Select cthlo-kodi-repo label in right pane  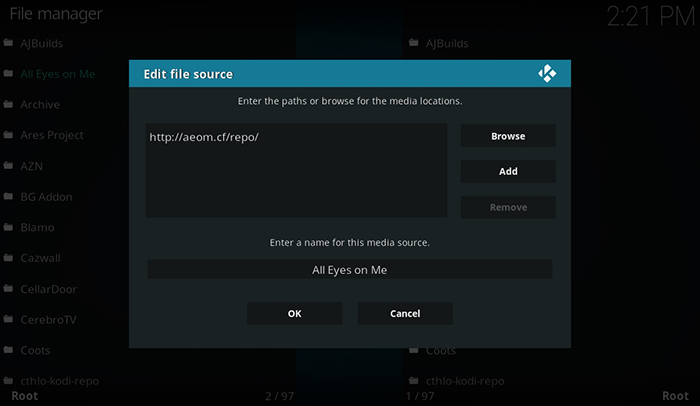pos(465,381)
